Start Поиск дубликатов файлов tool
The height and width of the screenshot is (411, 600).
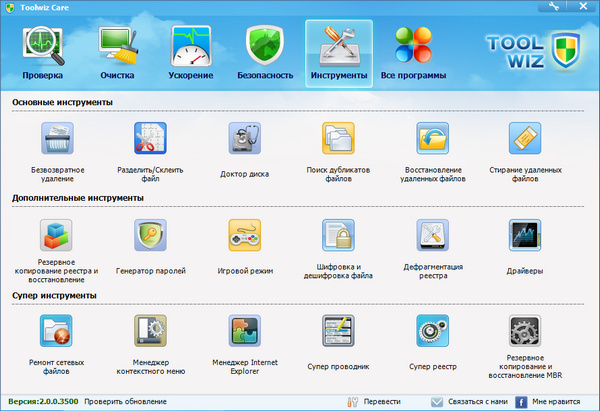click(x=338, y=140)
